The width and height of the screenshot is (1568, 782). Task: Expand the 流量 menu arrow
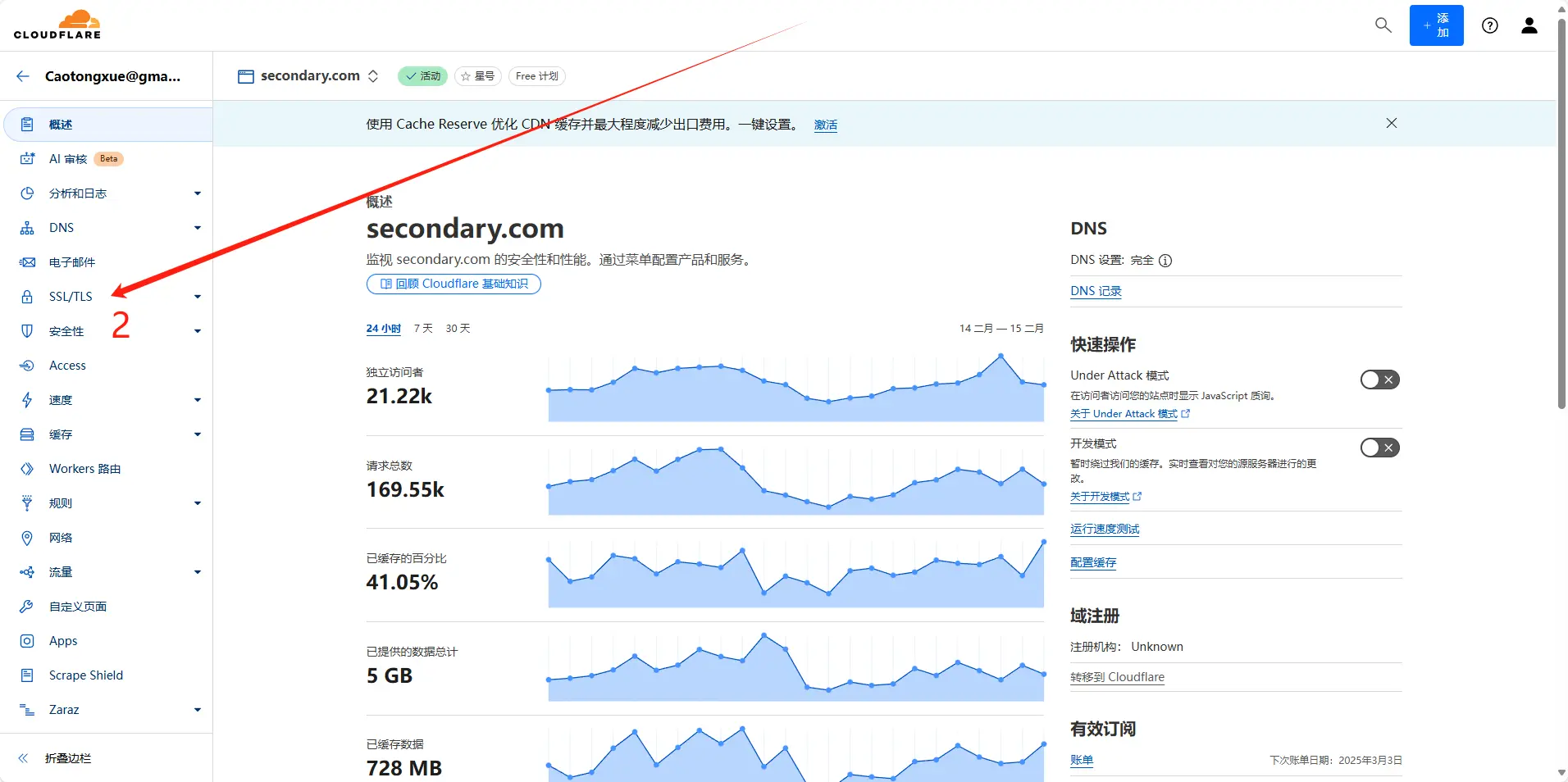(x=198, y=572)
